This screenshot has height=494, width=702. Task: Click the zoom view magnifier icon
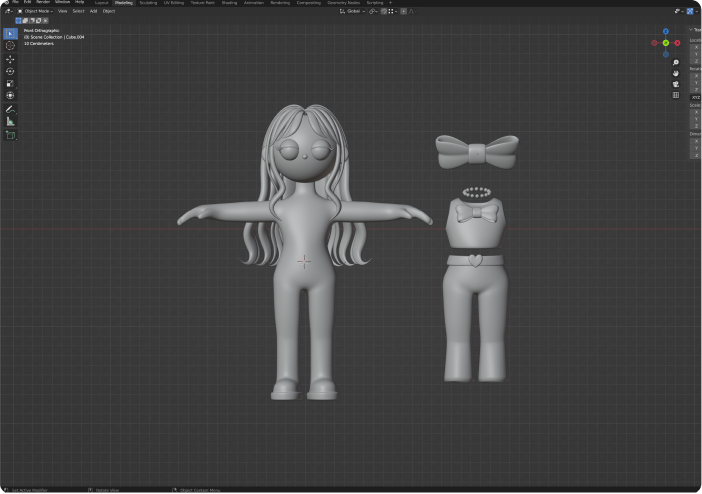click(676, 63)
